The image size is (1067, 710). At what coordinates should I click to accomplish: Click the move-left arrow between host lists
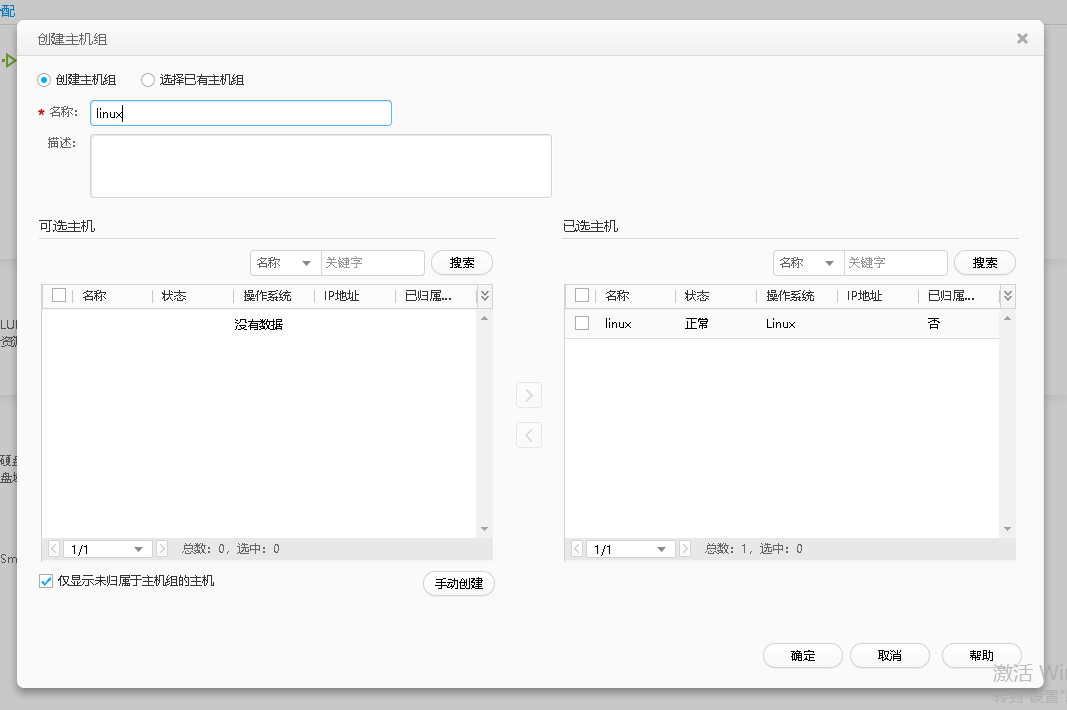click(528, 435)
